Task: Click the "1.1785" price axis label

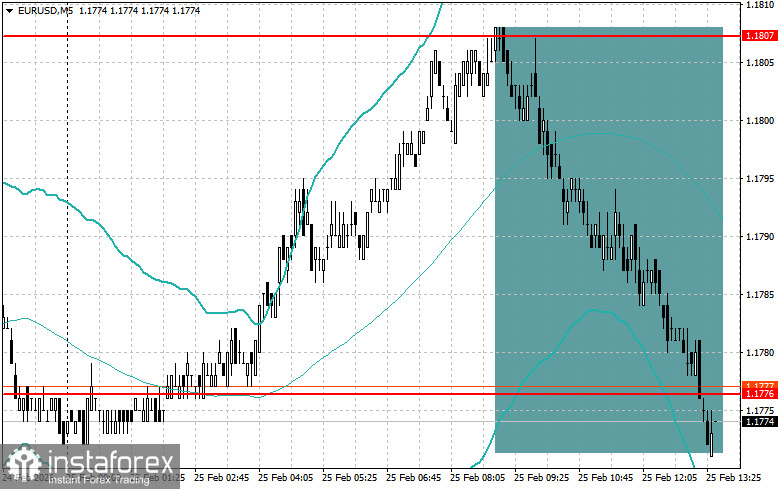Action: 760,294
